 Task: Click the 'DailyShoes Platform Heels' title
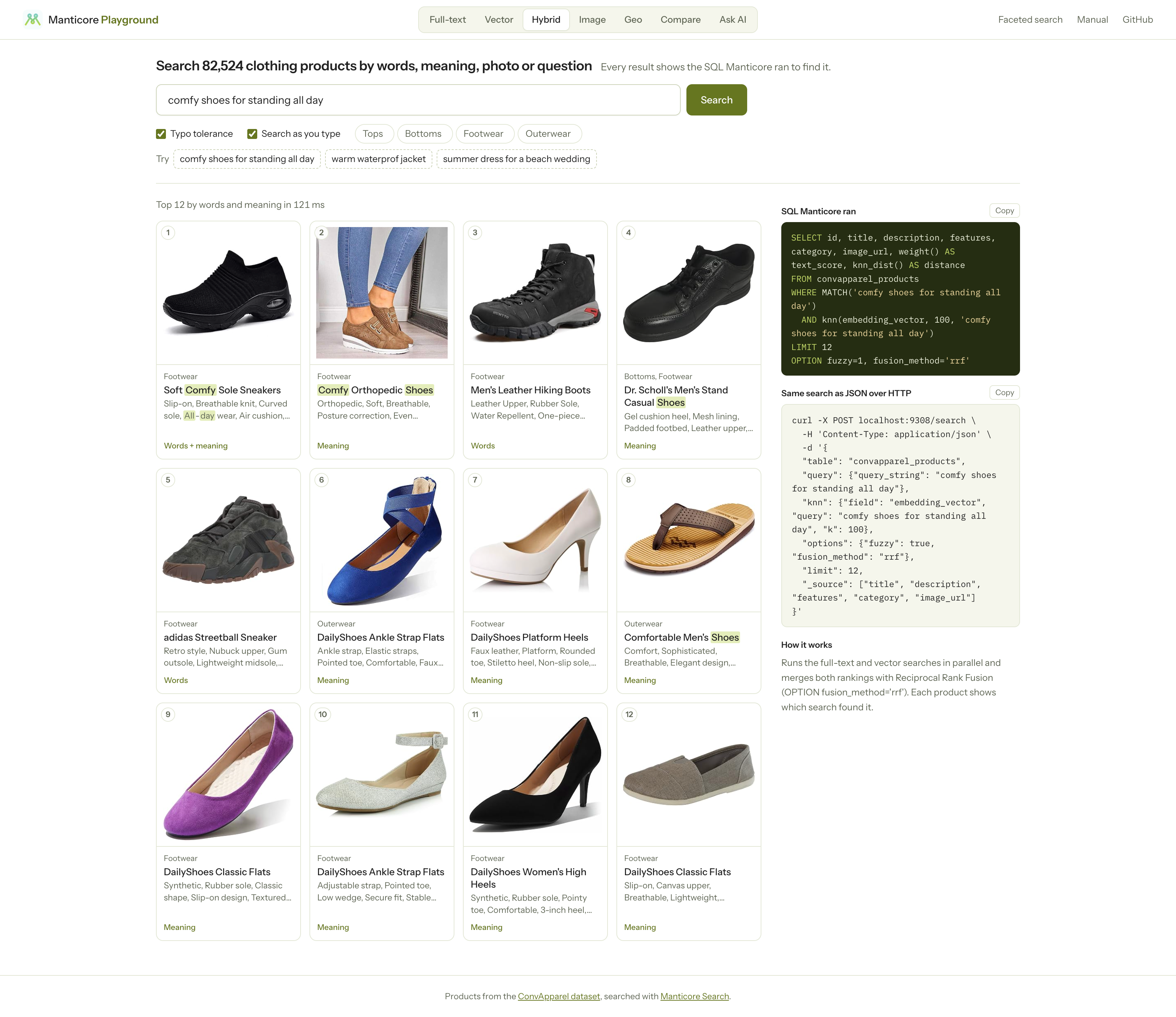(x=529, y=637)
